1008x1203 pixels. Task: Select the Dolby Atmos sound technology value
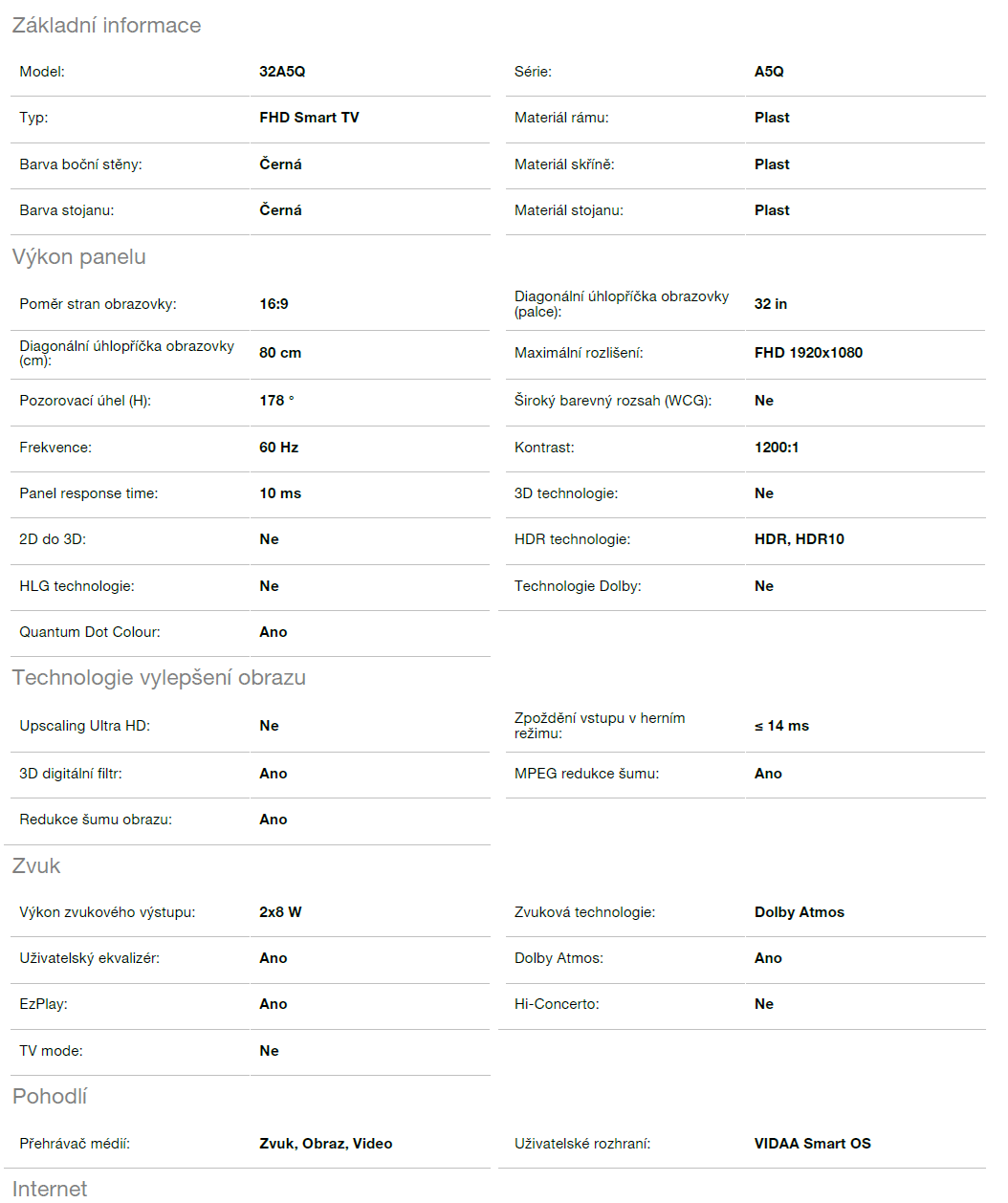click(x=799, y=912)
